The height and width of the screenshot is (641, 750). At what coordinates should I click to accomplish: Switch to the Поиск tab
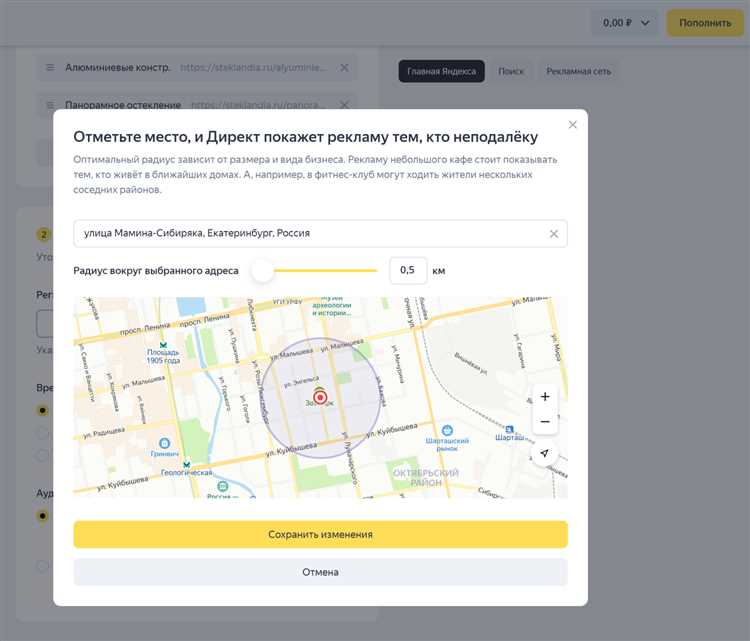pos(511,71)
